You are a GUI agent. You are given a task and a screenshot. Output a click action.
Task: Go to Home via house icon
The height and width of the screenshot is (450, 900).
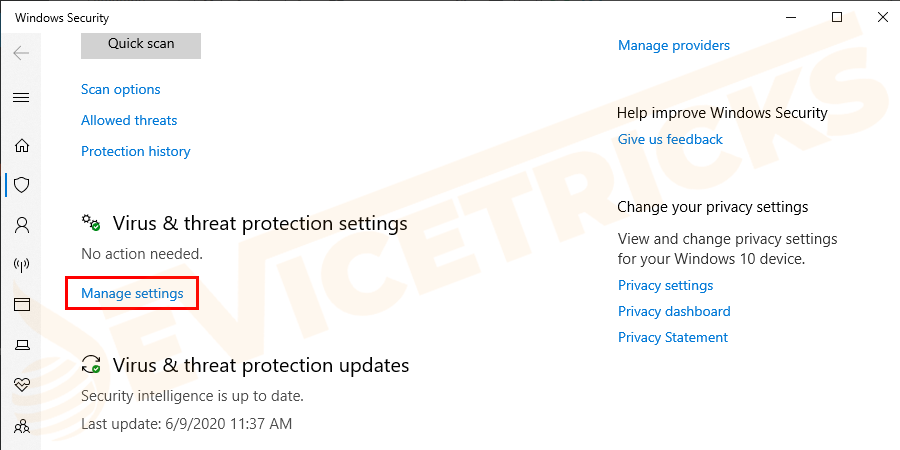pyautogui.click(x=21, y=146)
